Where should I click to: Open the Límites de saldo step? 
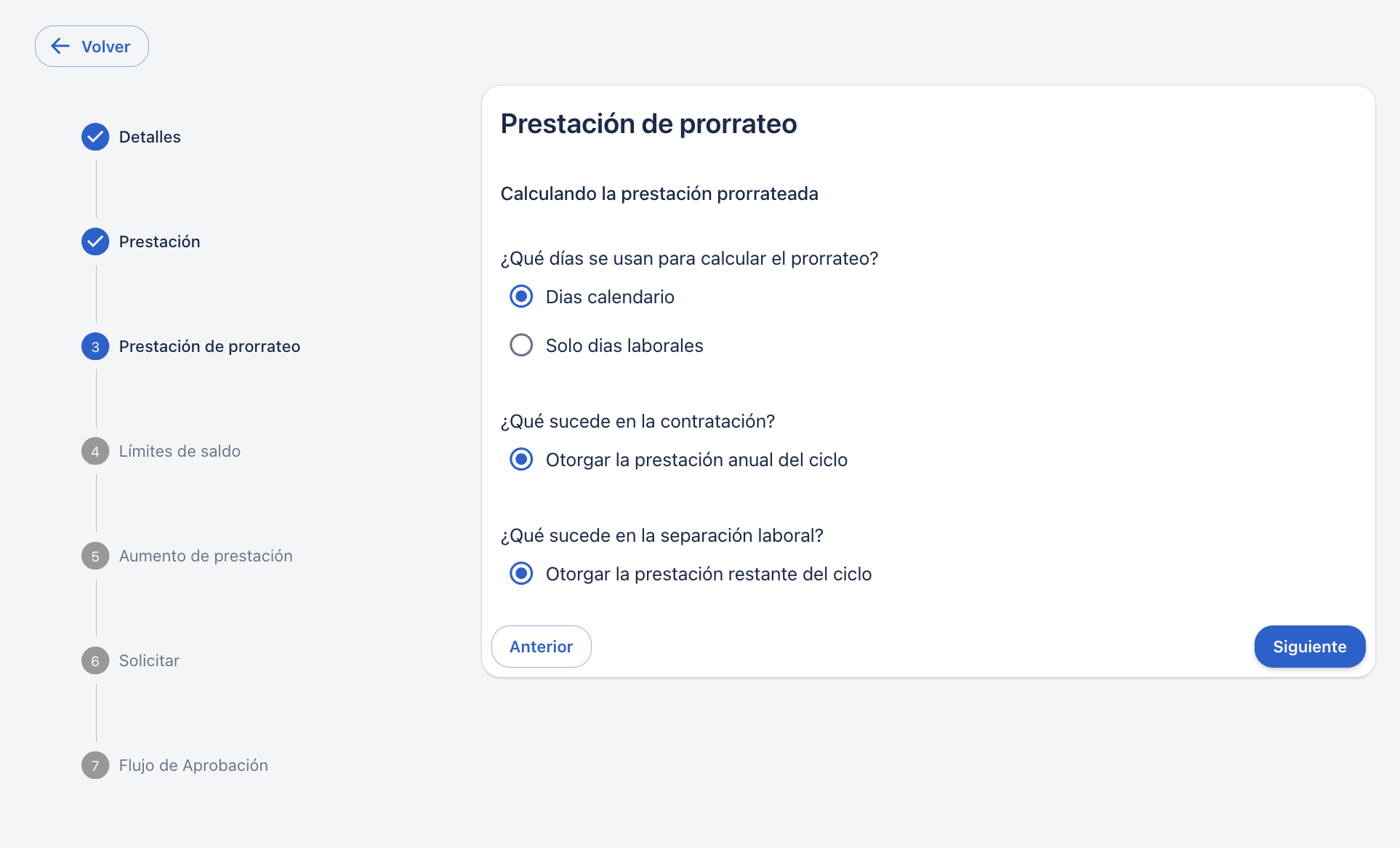[180, 451]
